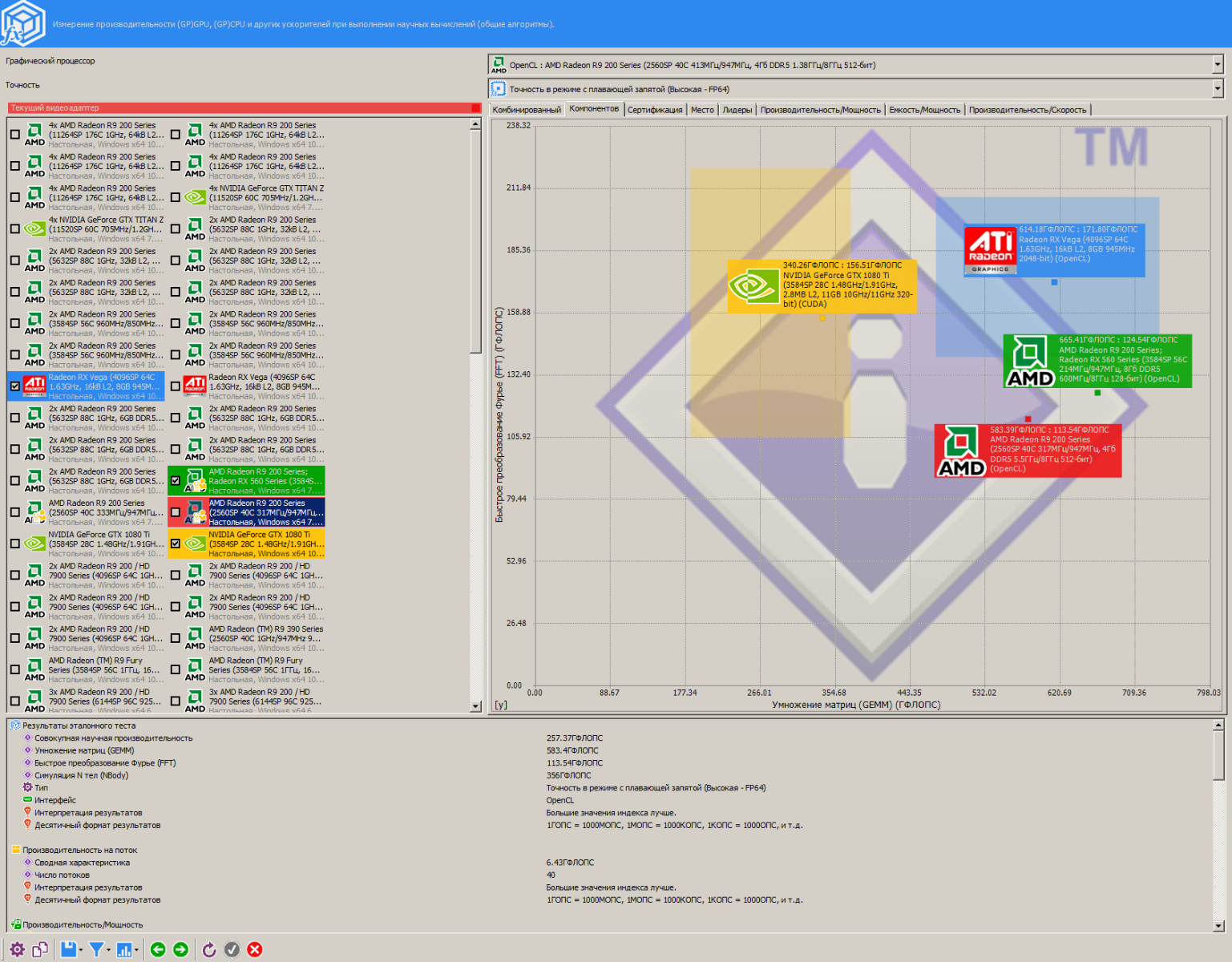Click the green forward arrow icon
Screen dimensions: 1232x962
pos(181,950)
